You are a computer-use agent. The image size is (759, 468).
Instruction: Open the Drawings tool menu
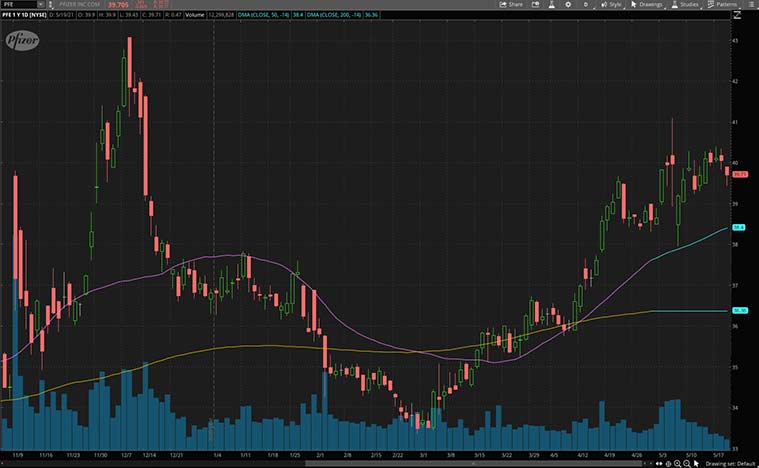click(x=647, y=4)
